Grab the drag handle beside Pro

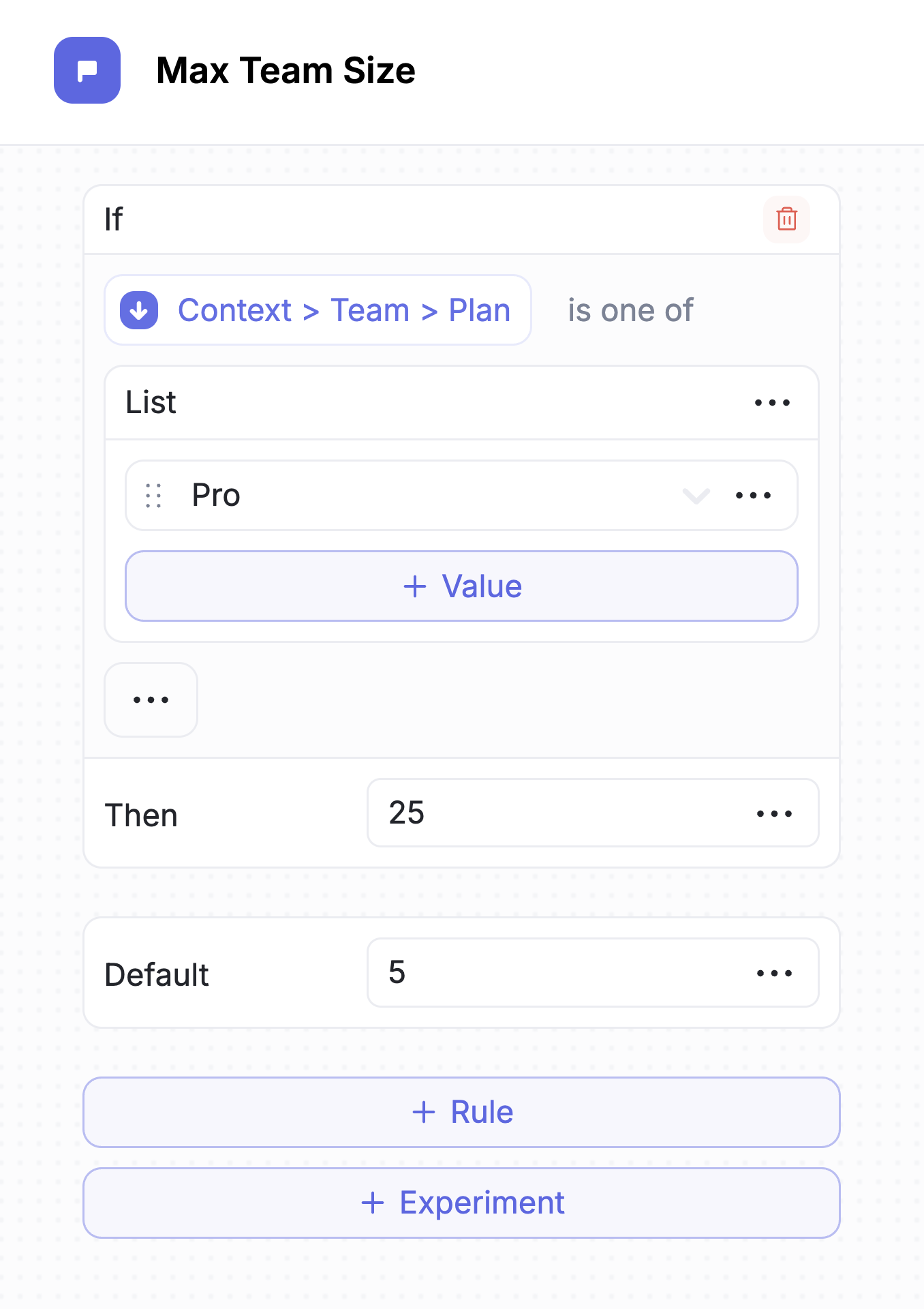coord(154,496)
